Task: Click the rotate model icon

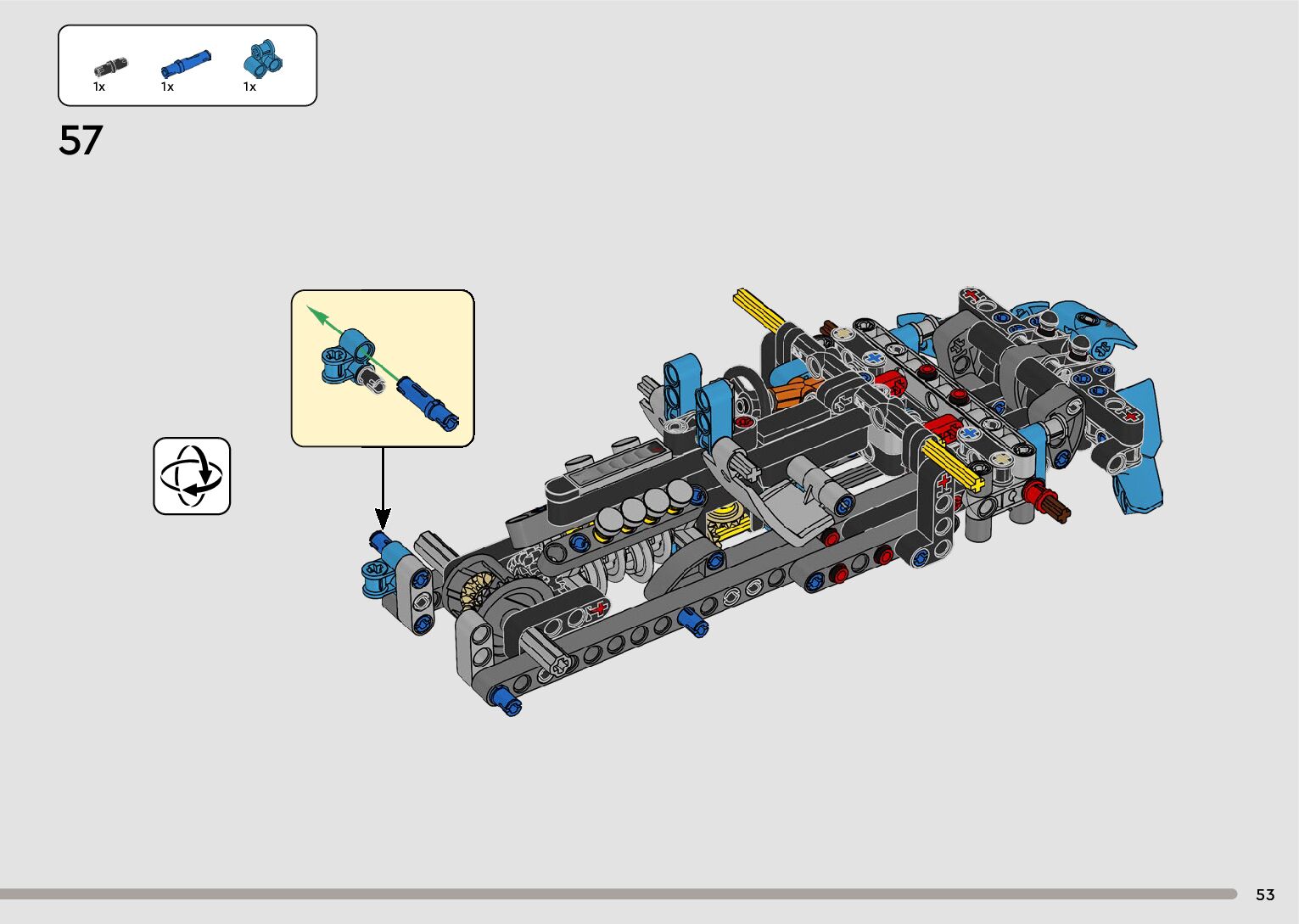Action: point(192,476)
